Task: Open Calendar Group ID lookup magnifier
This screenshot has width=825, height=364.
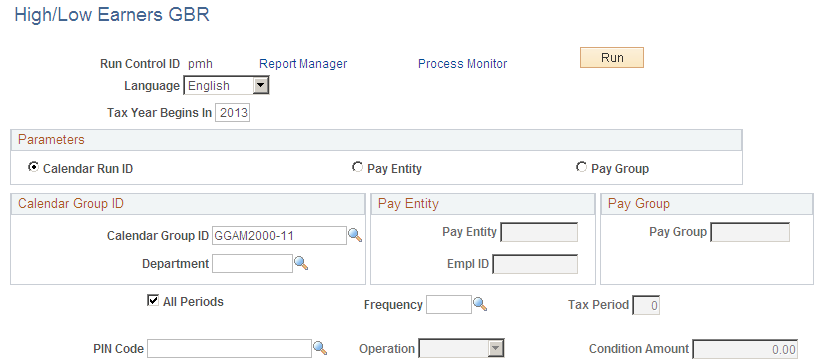Action: pyautogui.click(x=355, y=235)
